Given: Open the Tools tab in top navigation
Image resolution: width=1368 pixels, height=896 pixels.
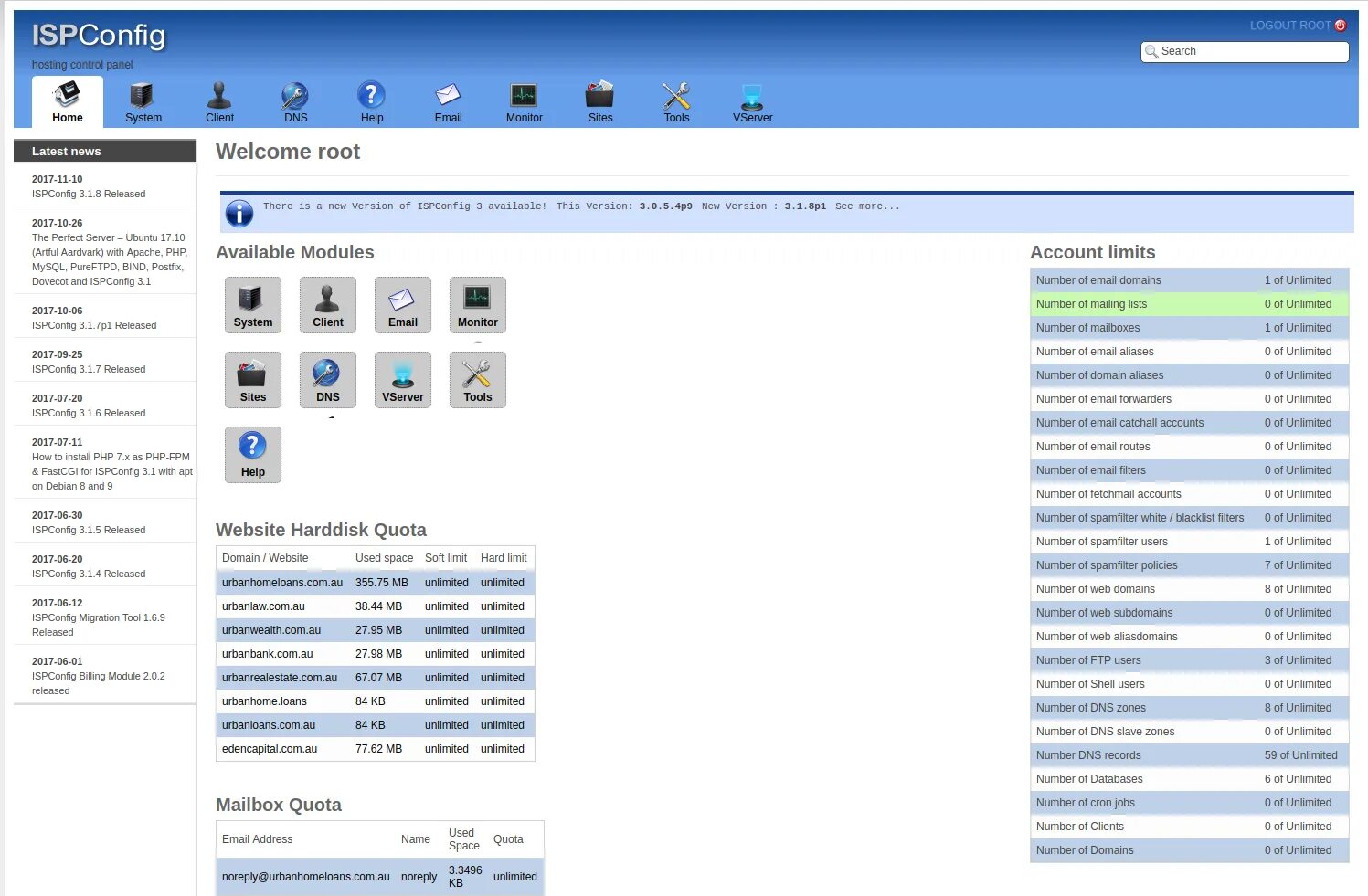Looking at the screenshot, I should click(x=676, y=102).
